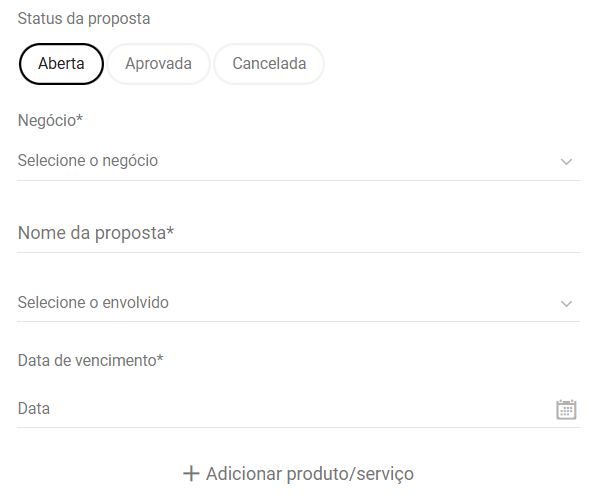Open the "Selecione o negócio" combo box

coord(298,161)
